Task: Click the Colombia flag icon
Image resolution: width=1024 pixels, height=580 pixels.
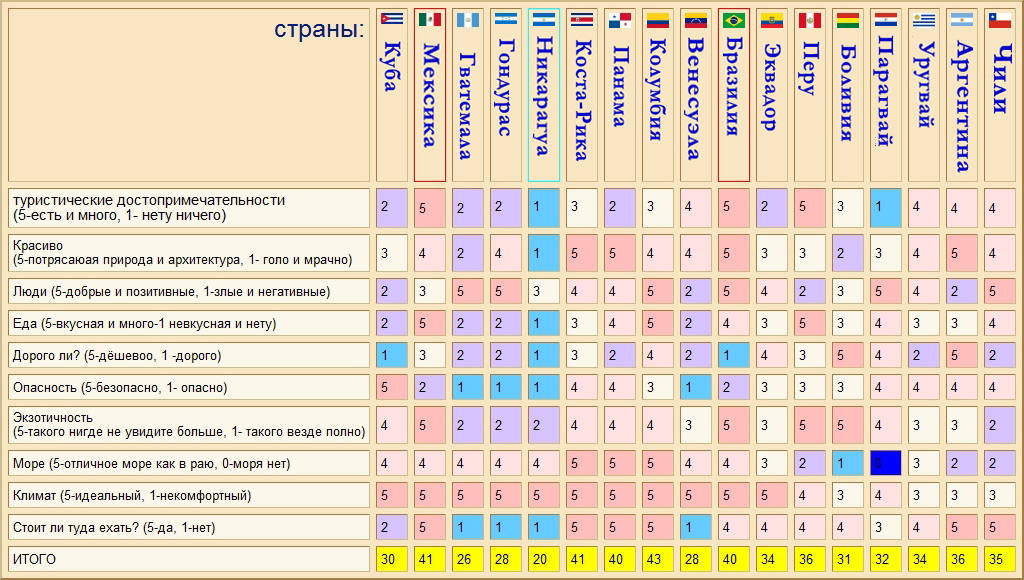Action: (658, 20)
